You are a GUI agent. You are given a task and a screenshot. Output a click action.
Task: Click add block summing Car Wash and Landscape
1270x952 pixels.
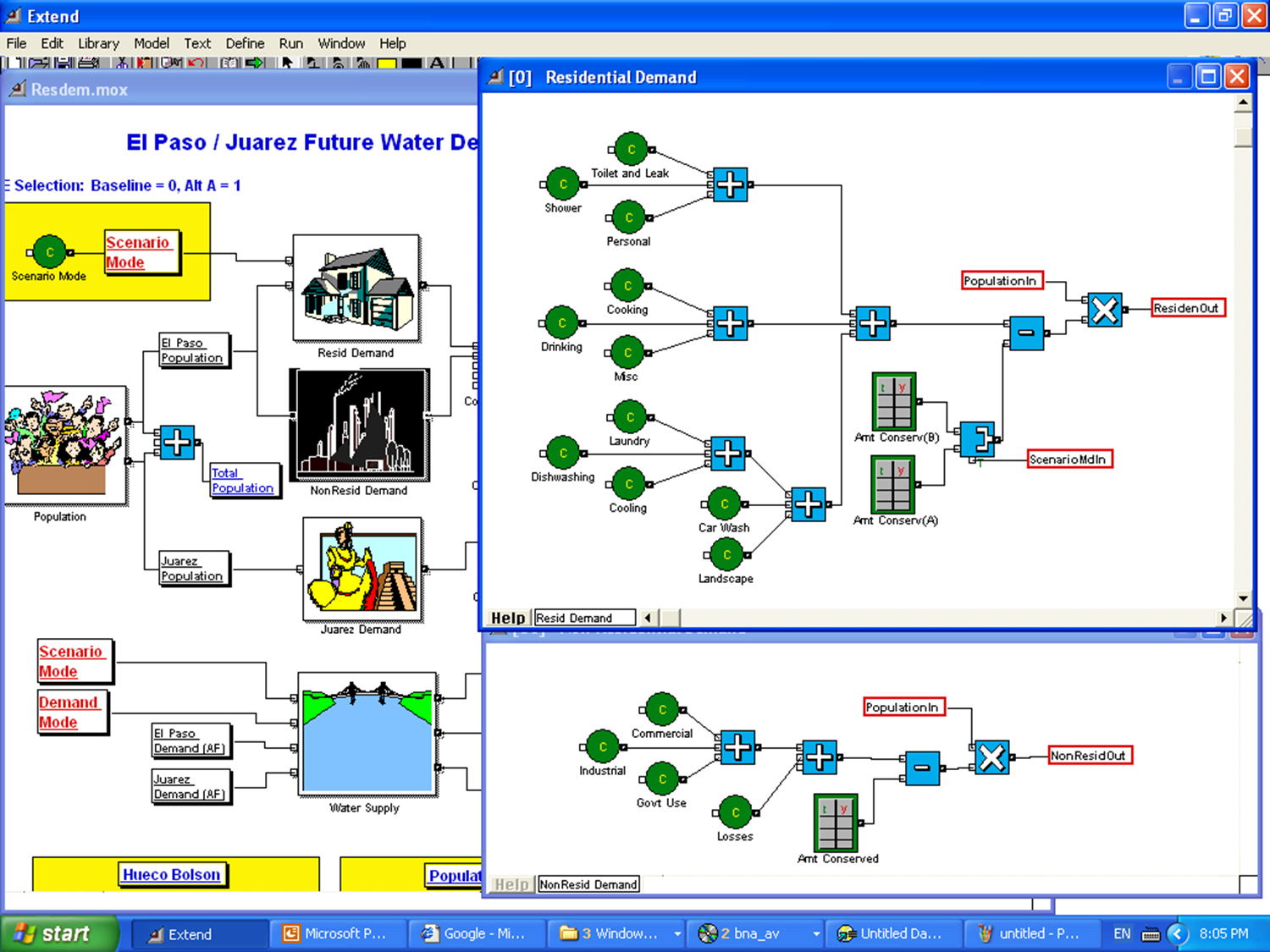tap(808, 504)
